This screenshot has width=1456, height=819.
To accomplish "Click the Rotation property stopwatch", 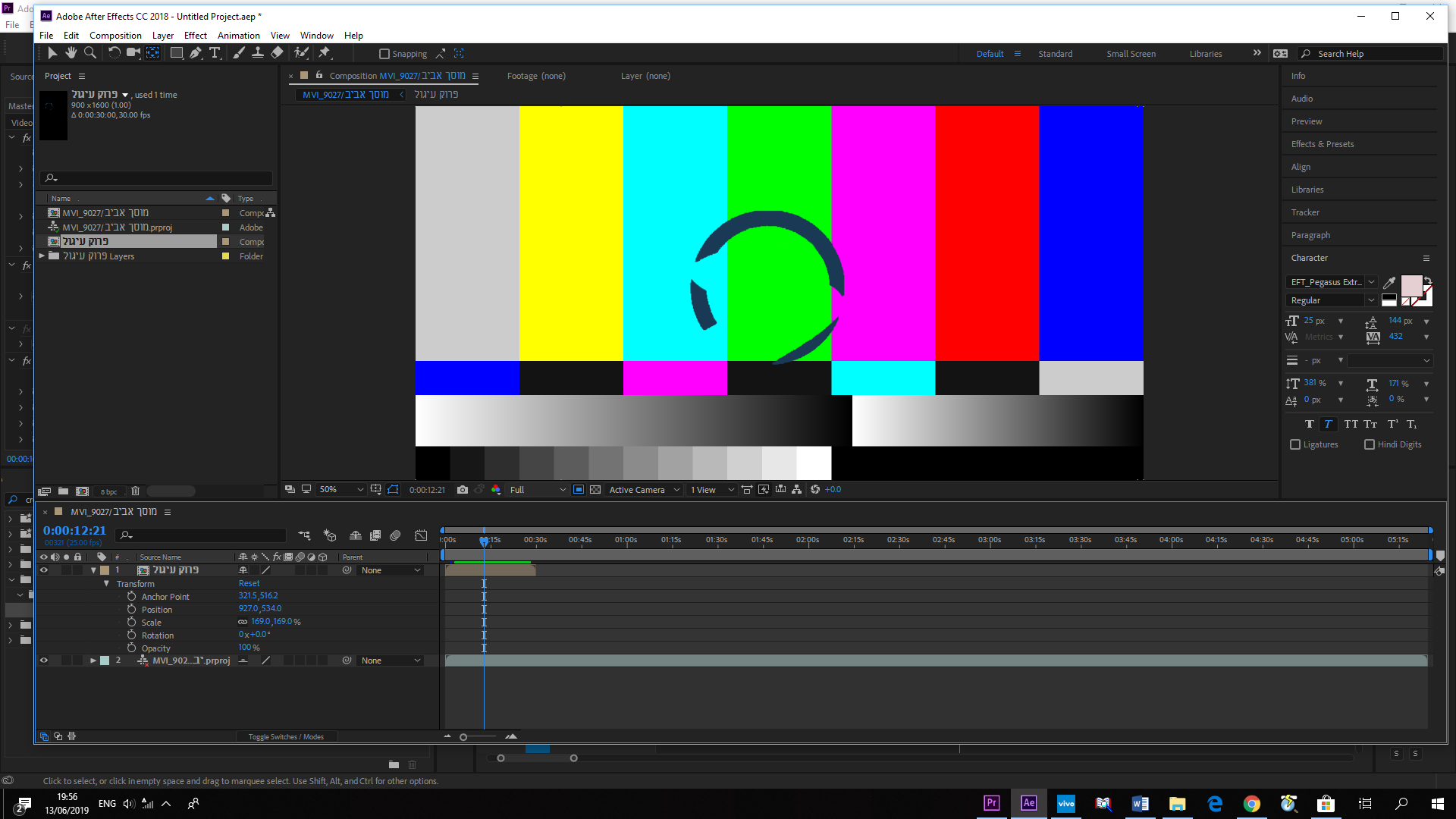I will click(132, 635).
